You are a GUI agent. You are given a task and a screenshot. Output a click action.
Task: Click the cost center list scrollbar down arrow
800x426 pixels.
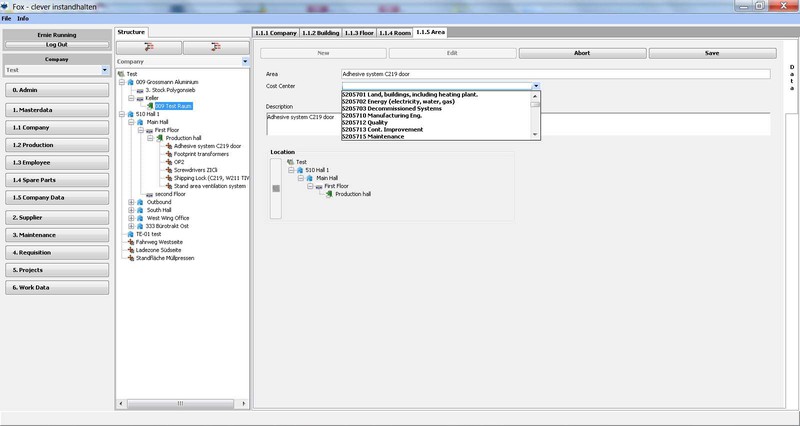coord(536,135)
